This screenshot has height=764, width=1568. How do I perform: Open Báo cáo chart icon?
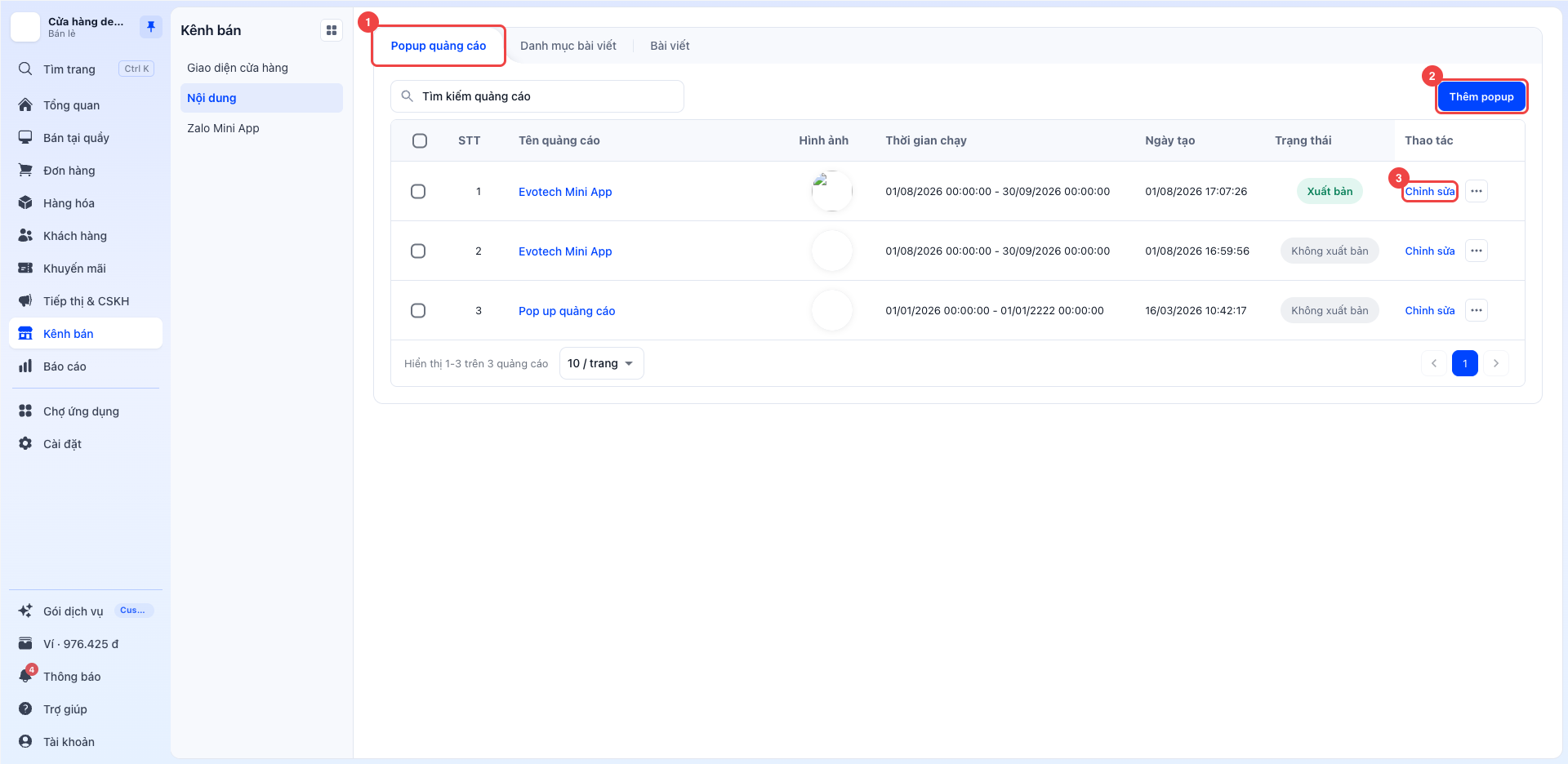[x=25, y=366]
